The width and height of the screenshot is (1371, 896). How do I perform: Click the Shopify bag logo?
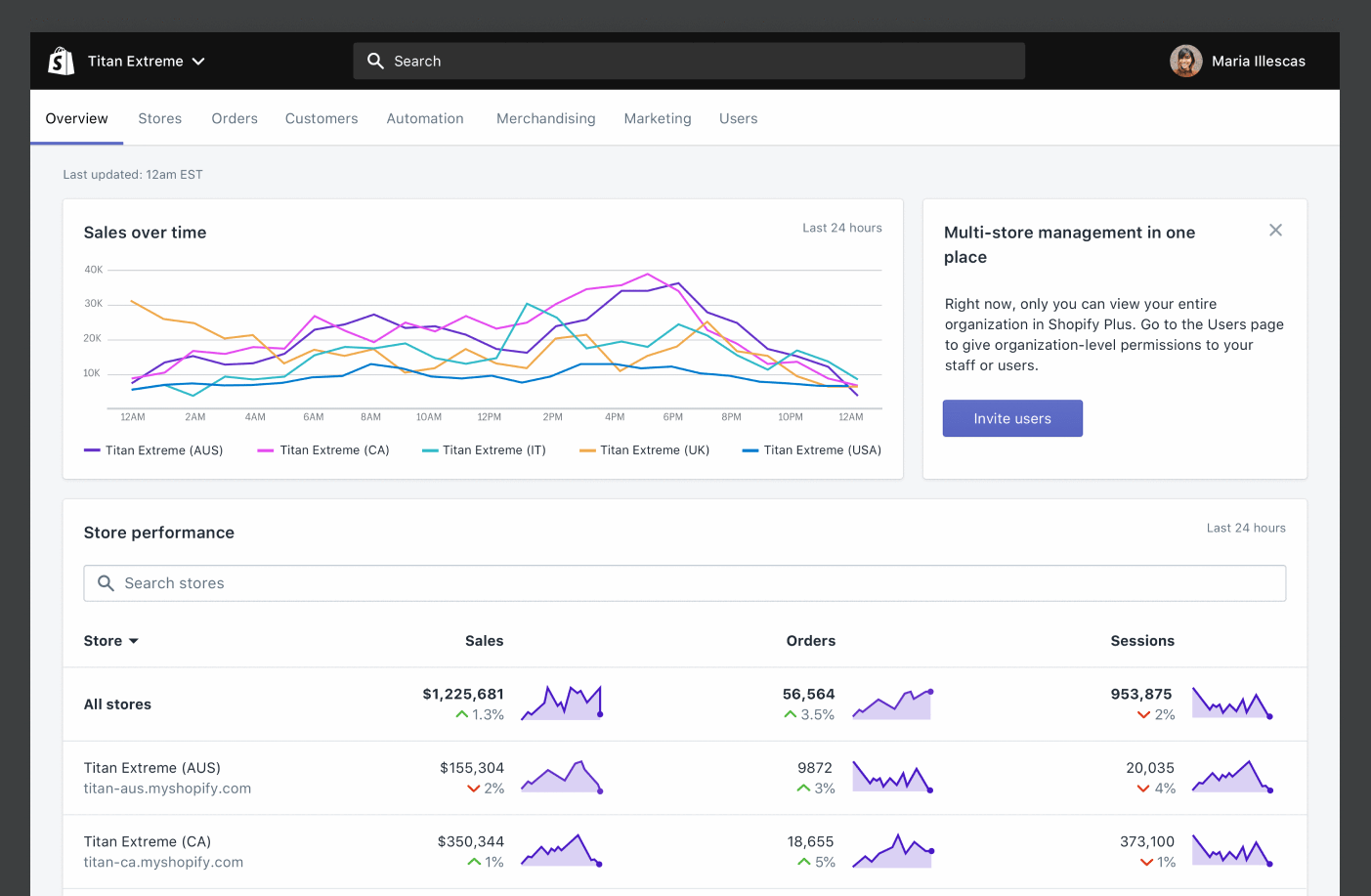pyautogui.click(x=61, y=60)
